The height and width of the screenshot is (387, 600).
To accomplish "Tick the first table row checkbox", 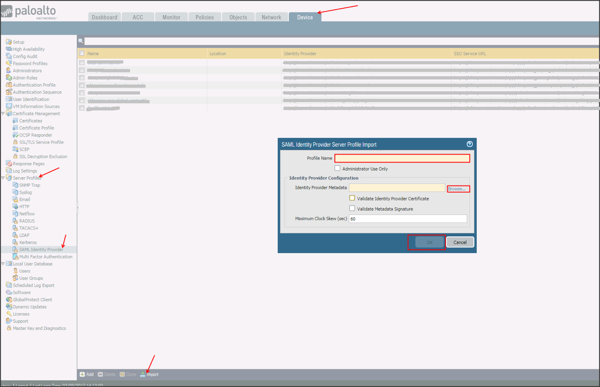I will 82,62.
